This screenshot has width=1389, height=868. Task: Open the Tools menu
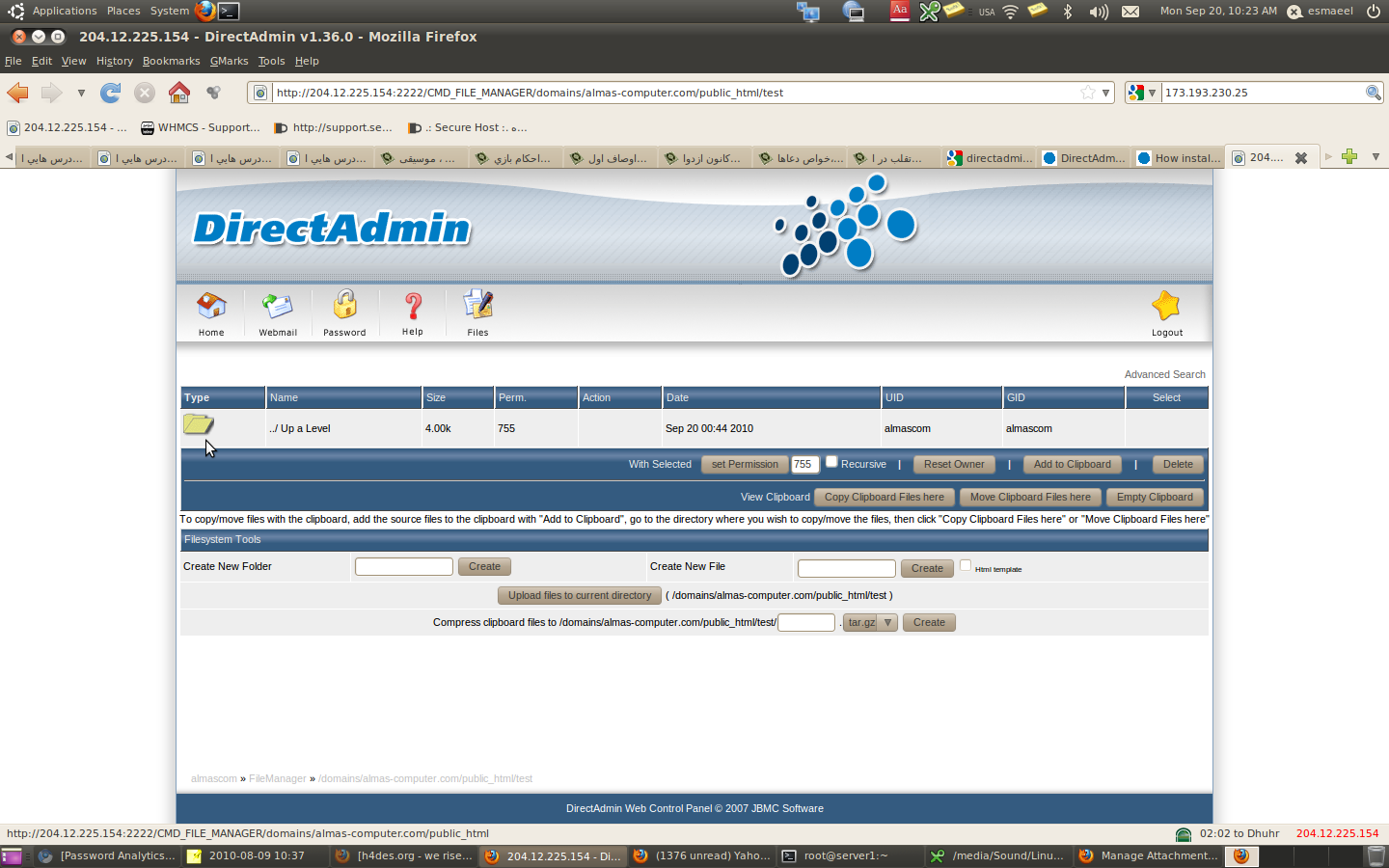[272, 61]
